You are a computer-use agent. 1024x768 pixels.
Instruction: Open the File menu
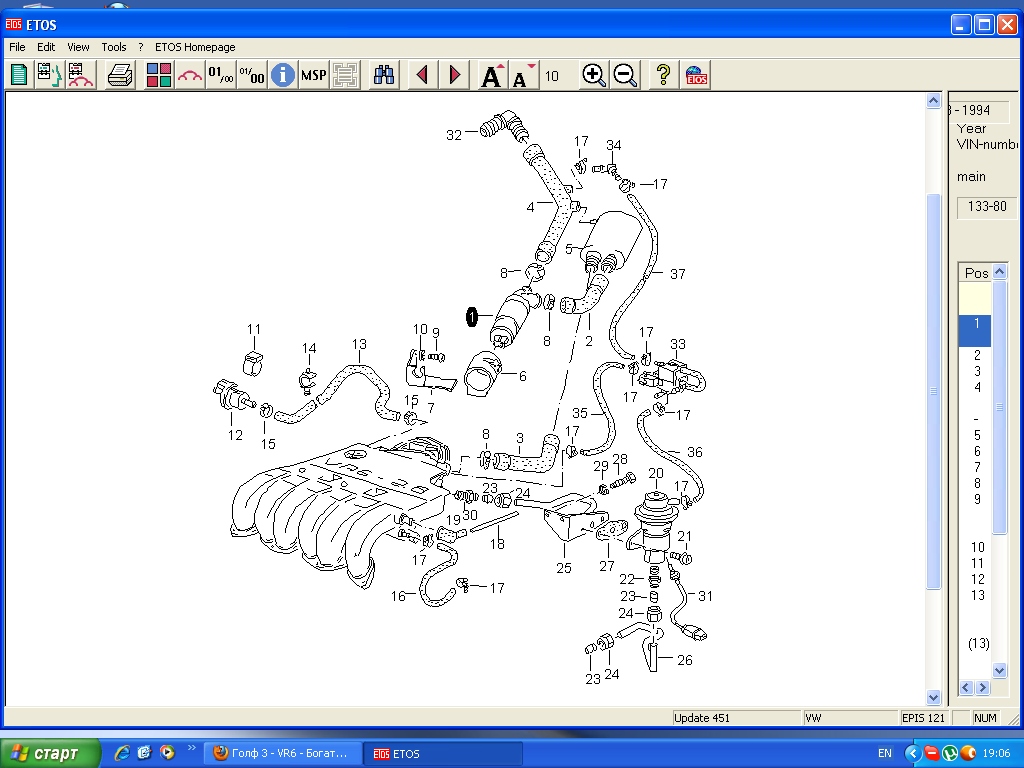[17, 47]
